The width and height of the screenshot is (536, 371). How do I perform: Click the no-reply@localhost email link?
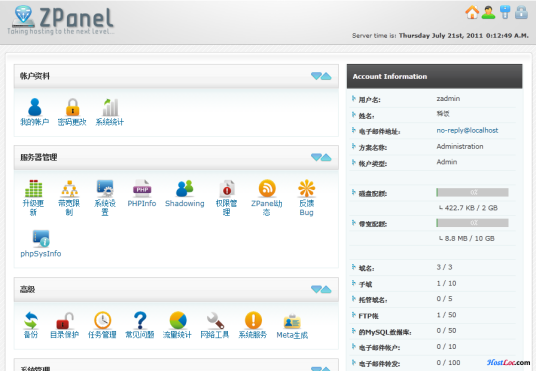pos(467,130)
